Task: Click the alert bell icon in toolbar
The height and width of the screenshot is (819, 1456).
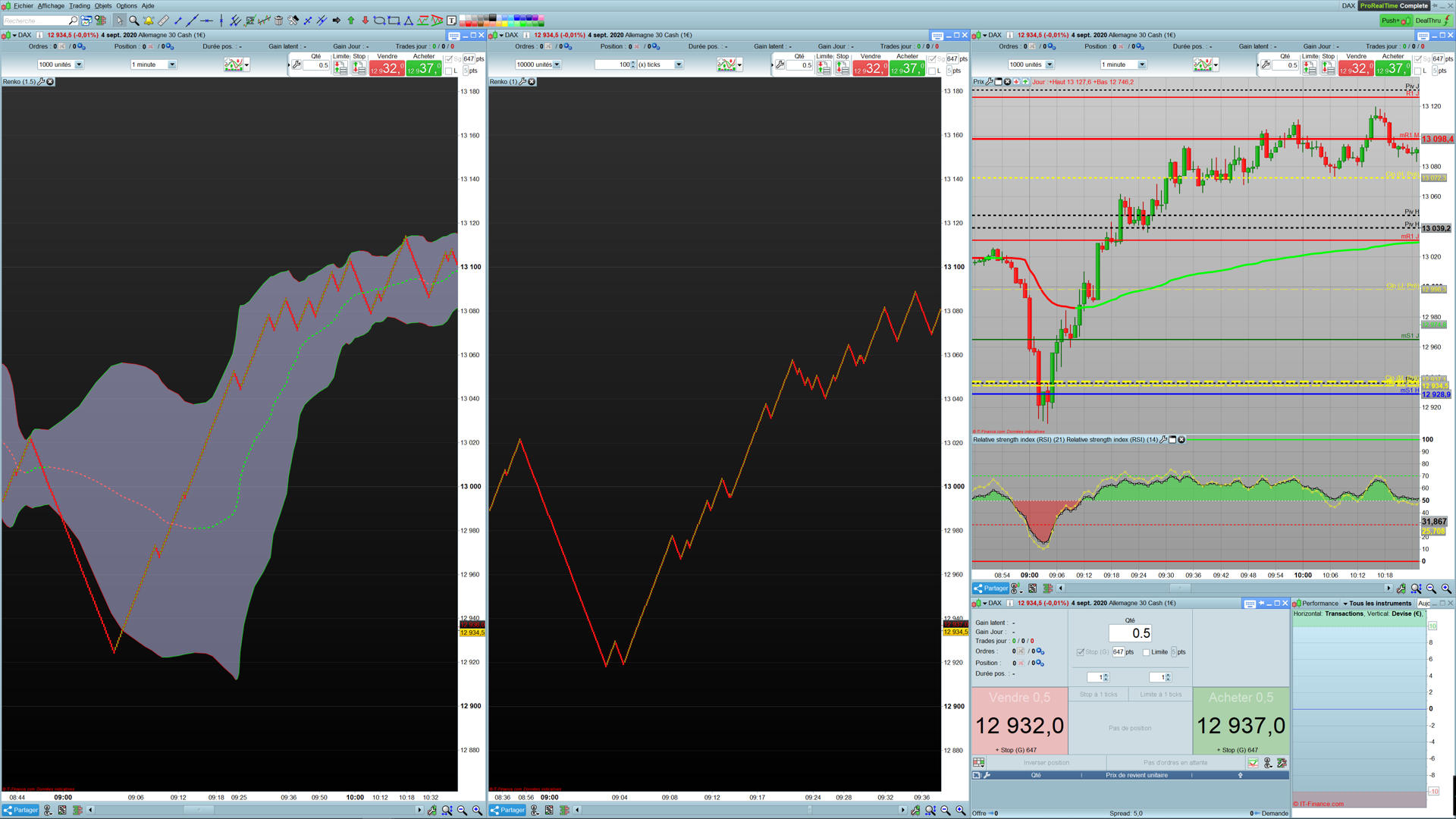Action: (149, 20)
